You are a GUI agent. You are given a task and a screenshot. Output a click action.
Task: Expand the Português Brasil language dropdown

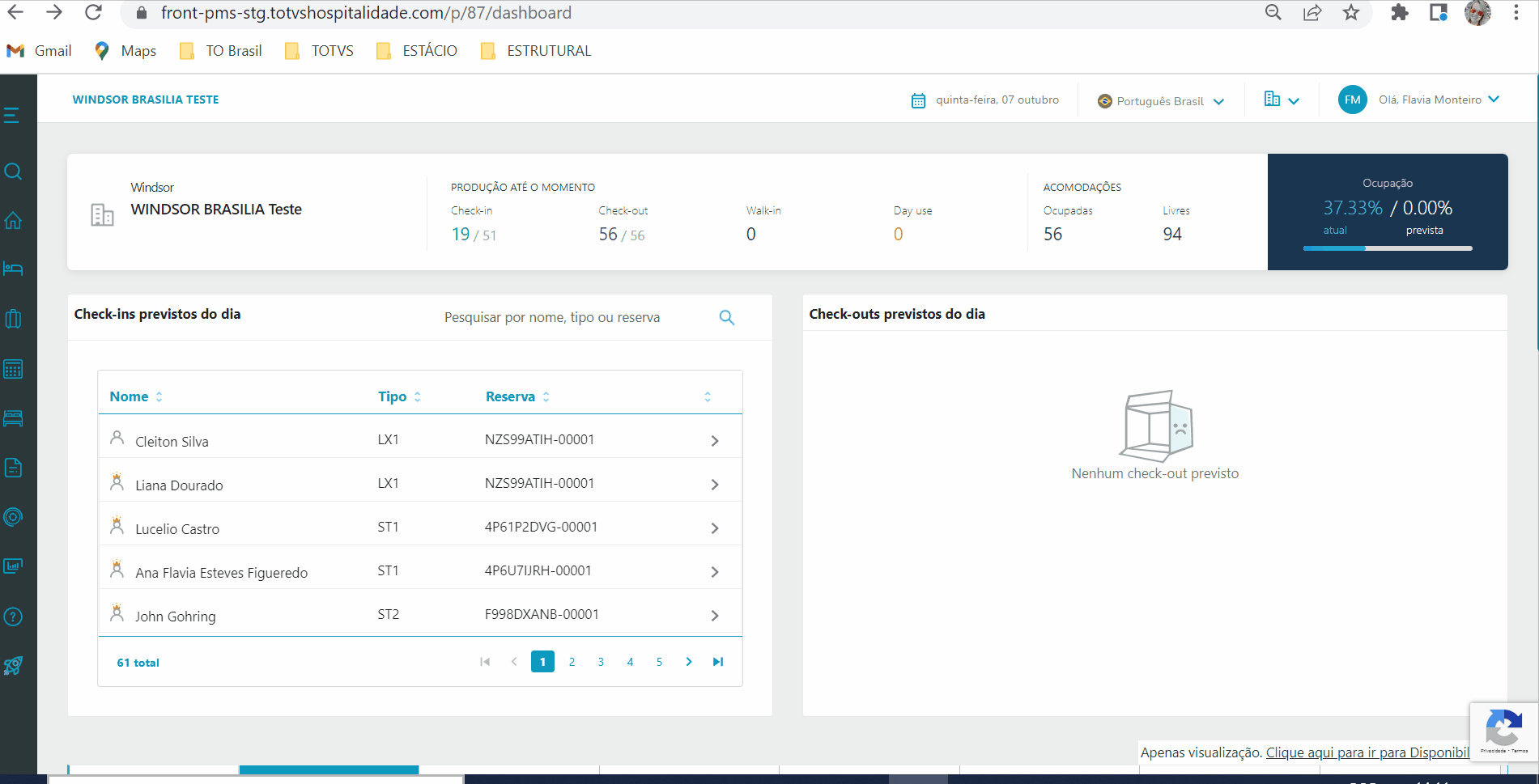click(x=1161, y=101)
